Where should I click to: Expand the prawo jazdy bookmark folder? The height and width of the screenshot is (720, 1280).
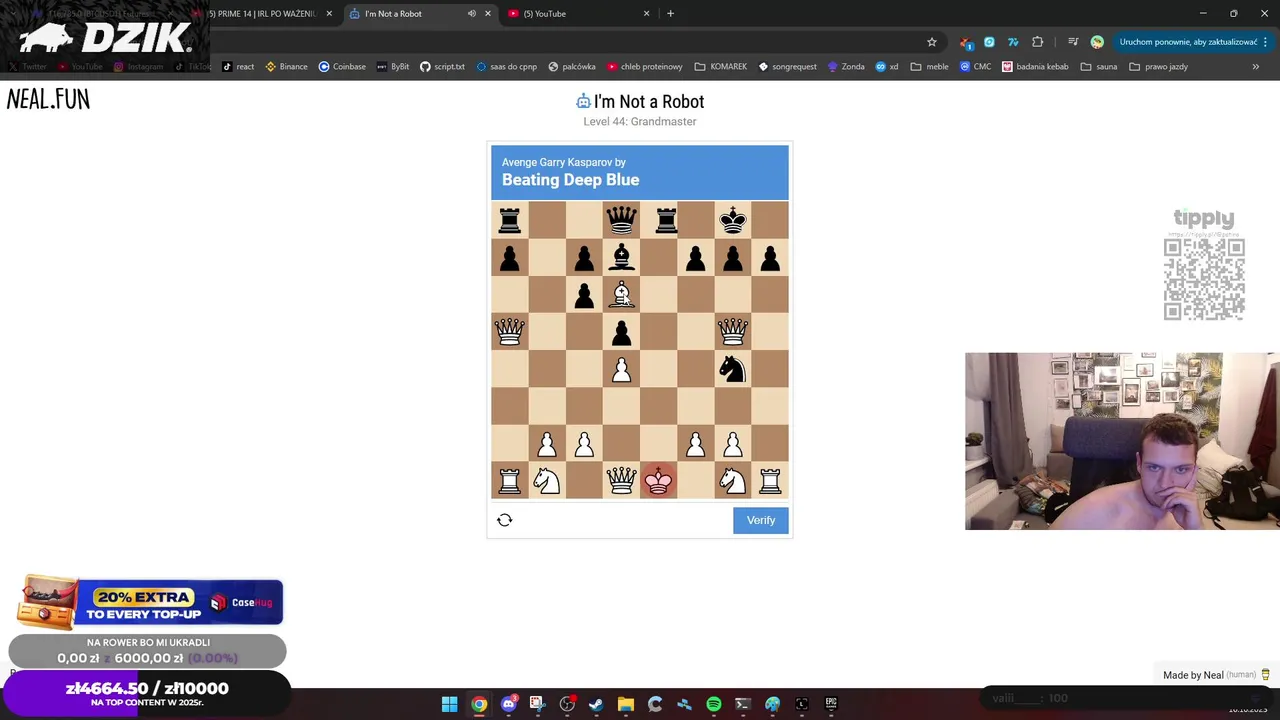click(1158, 67)
